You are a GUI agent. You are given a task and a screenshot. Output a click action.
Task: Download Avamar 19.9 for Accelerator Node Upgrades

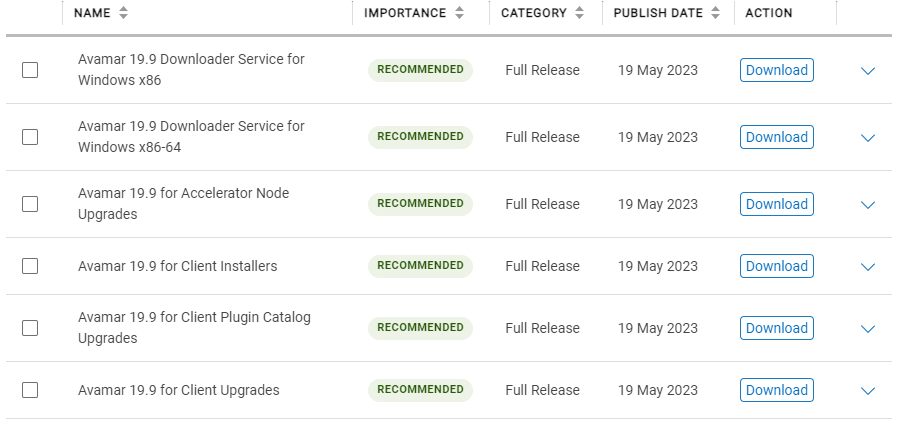[x=776, y=204]
